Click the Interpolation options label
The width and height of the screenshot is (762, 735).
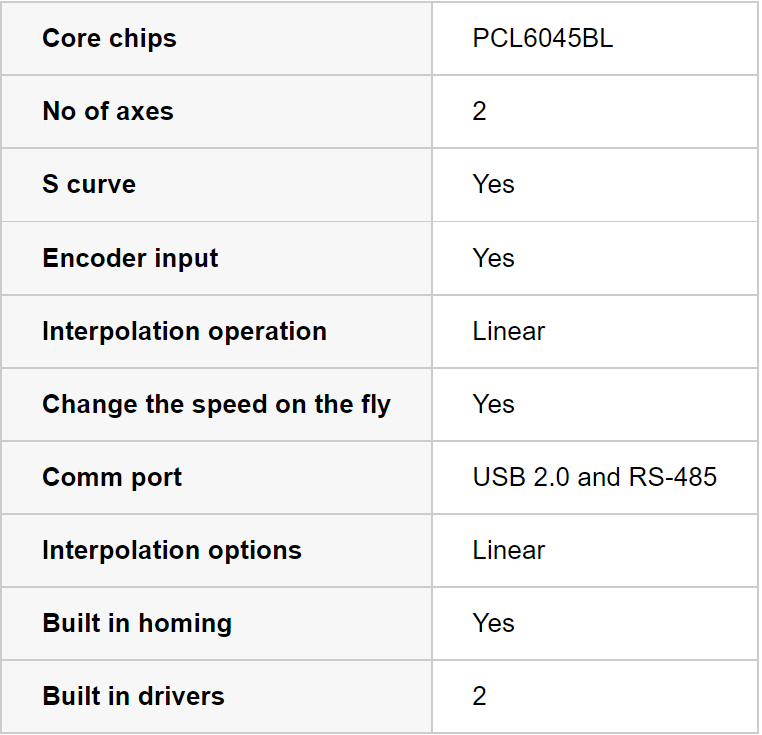(172, 551)
